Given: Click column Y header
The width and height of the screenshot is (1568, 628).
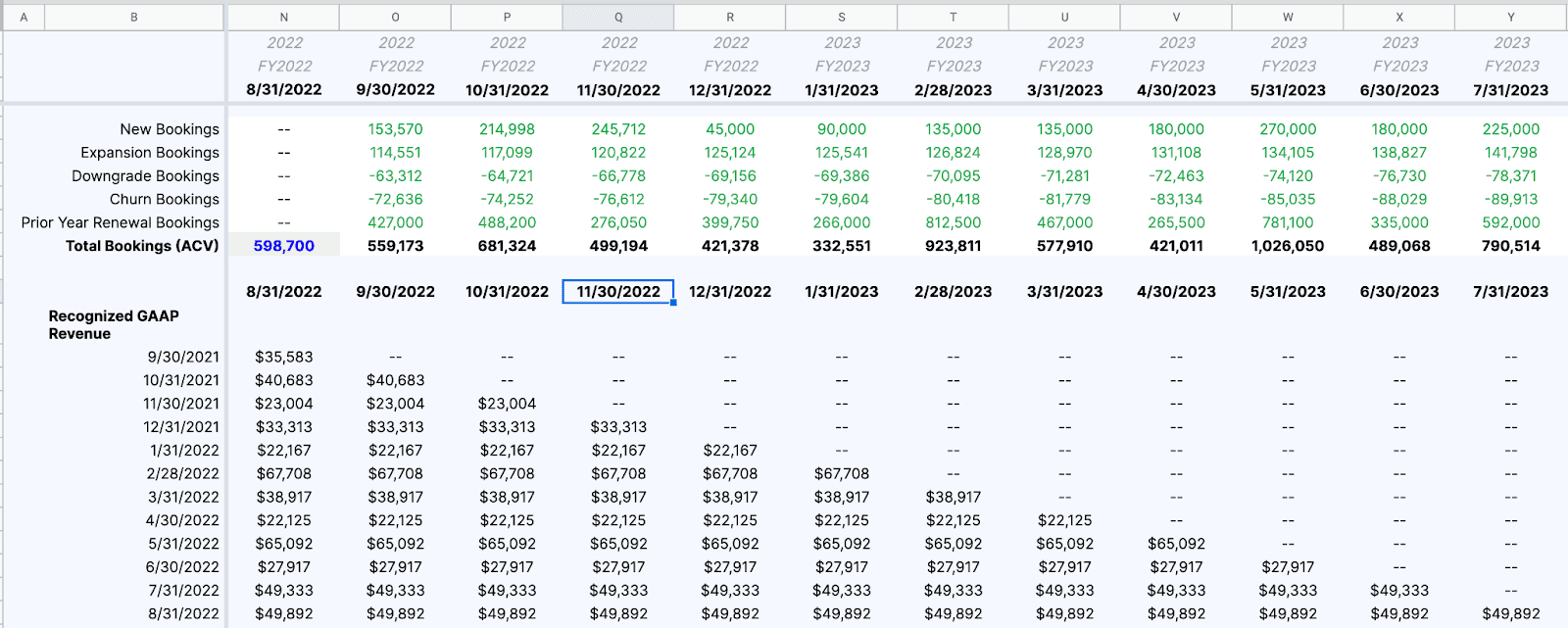Looking at the screenshot, I should point(1510,17).
